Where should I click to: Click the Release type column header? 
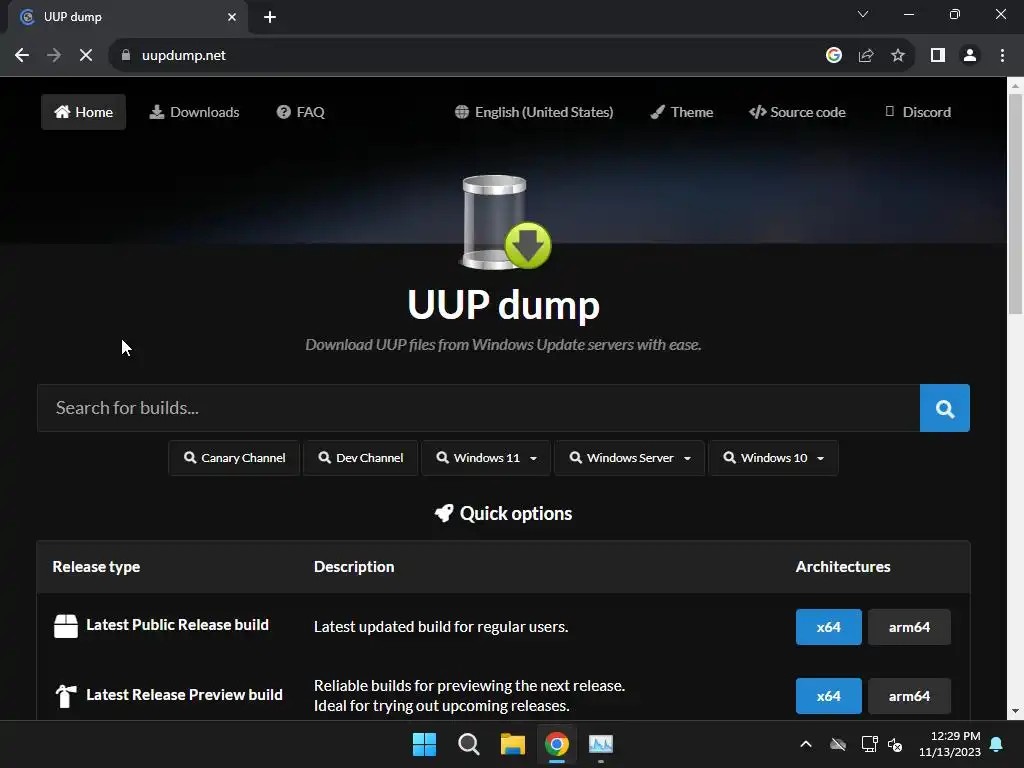[x=96, y=567]
